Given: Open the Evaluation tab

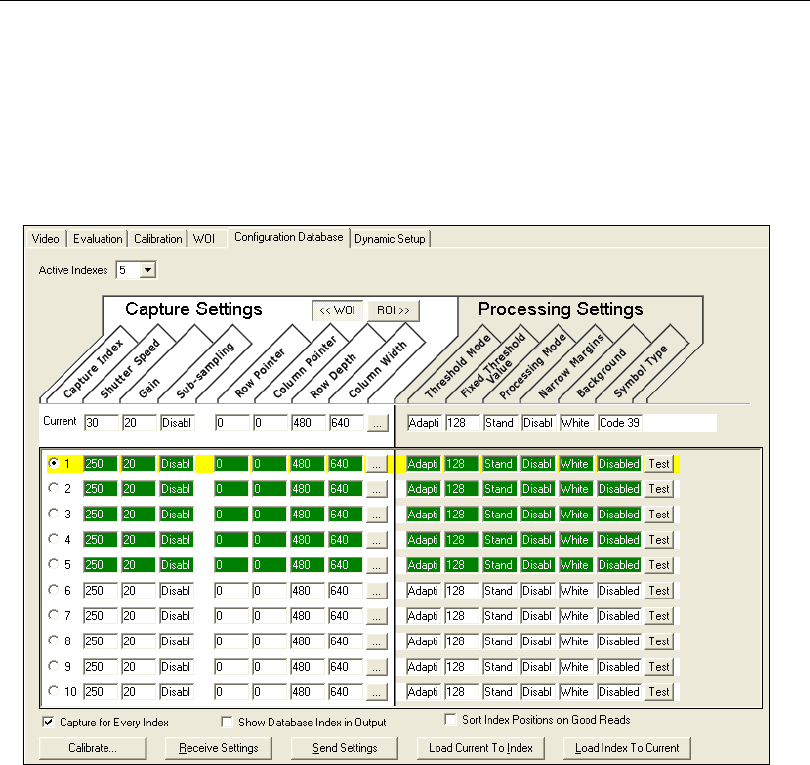Looking at the screenshot, I should pyautogui.click(x=97, y=239).
